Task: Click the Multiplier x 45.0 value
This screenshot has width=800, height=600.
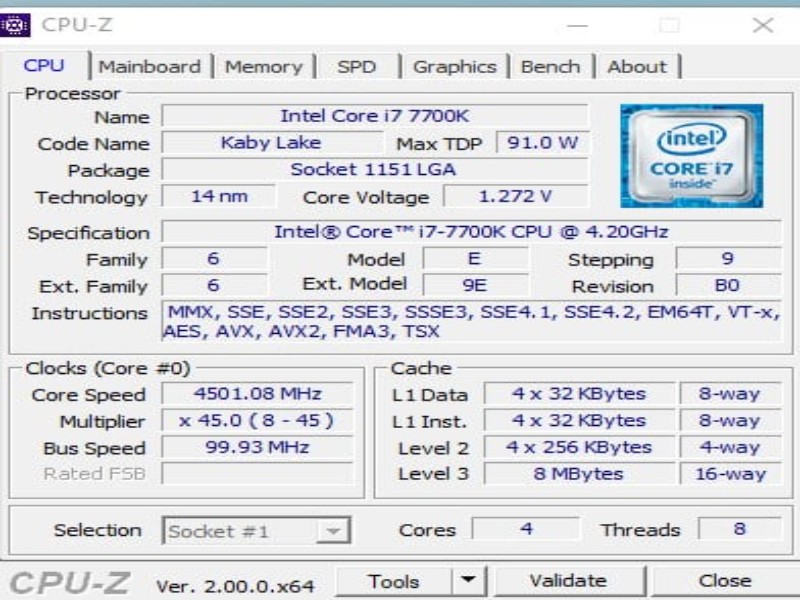Action: 257,420
